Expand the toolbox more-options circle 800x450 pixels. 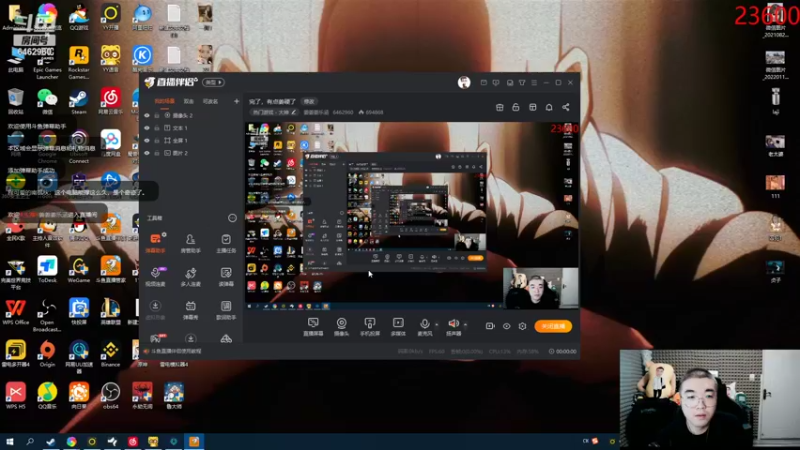coord(232,218)
